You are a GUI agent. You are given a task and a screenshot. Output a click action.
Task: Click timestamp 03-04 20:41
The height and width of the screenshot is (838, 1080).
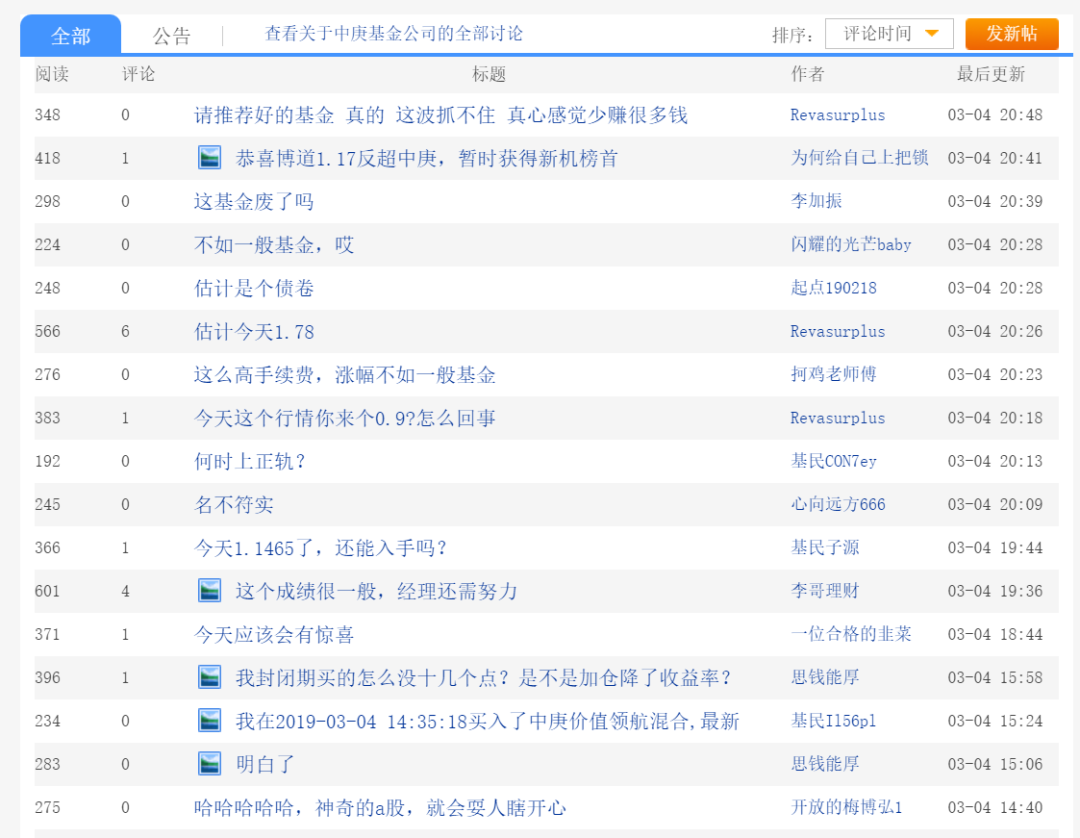click(x=995, y=158)
